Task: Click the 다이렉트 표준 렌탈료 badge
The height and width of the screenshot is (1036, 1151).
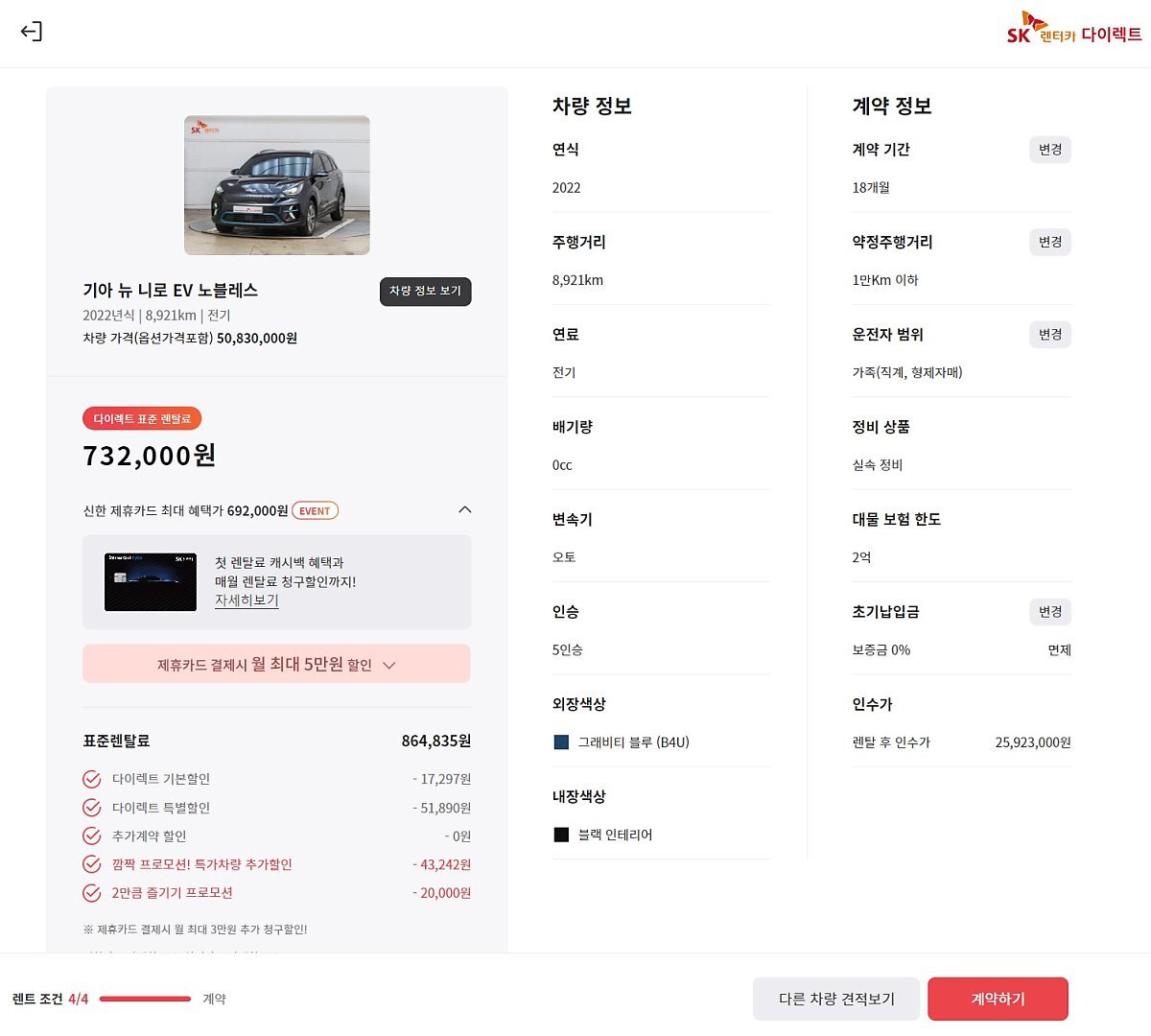Action: click(142, 419)
